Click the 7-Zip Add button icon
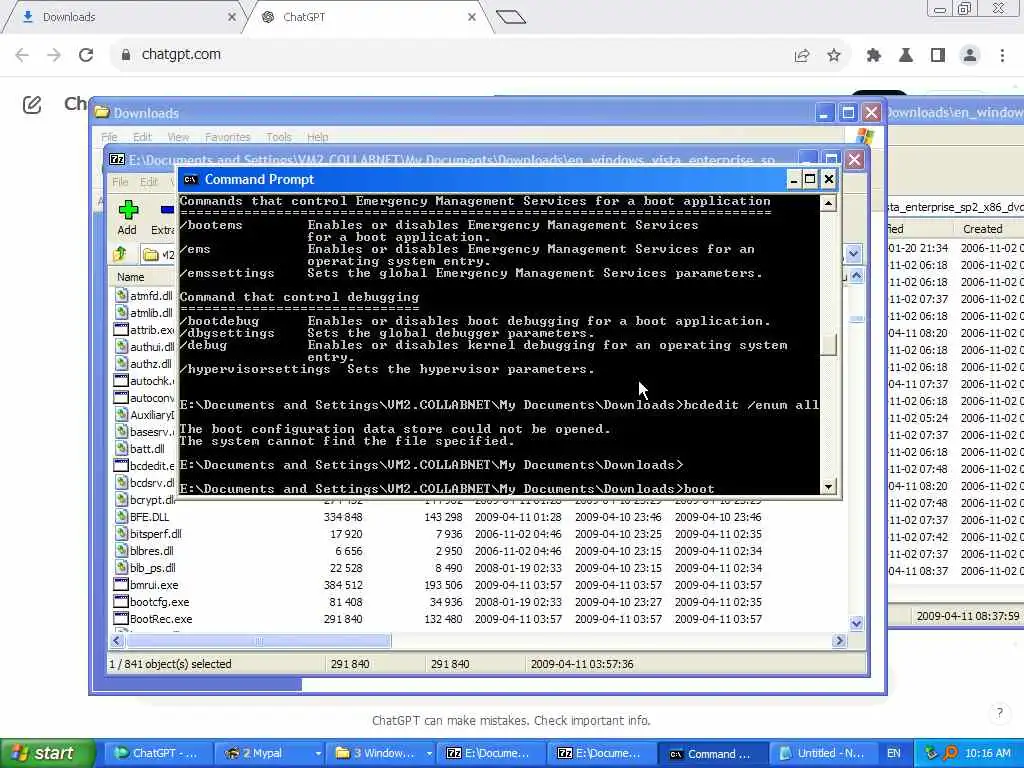The height and width of the screenshot is (768, 1024). click(x=128, y=210)
